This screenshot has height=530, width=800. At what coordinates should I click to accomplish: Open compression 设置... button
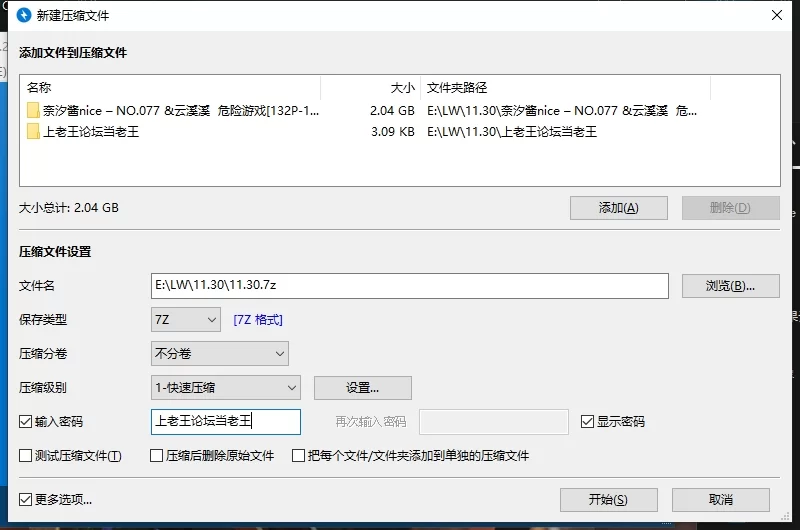[363, 388]
